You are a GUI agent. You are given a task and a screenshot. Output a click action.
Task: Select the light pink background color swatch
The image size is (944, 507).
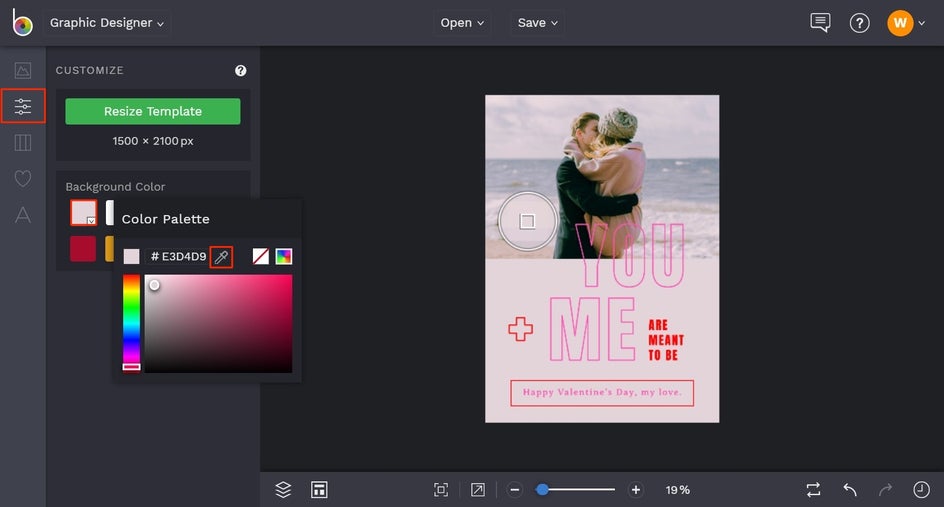tap(83, 213)
